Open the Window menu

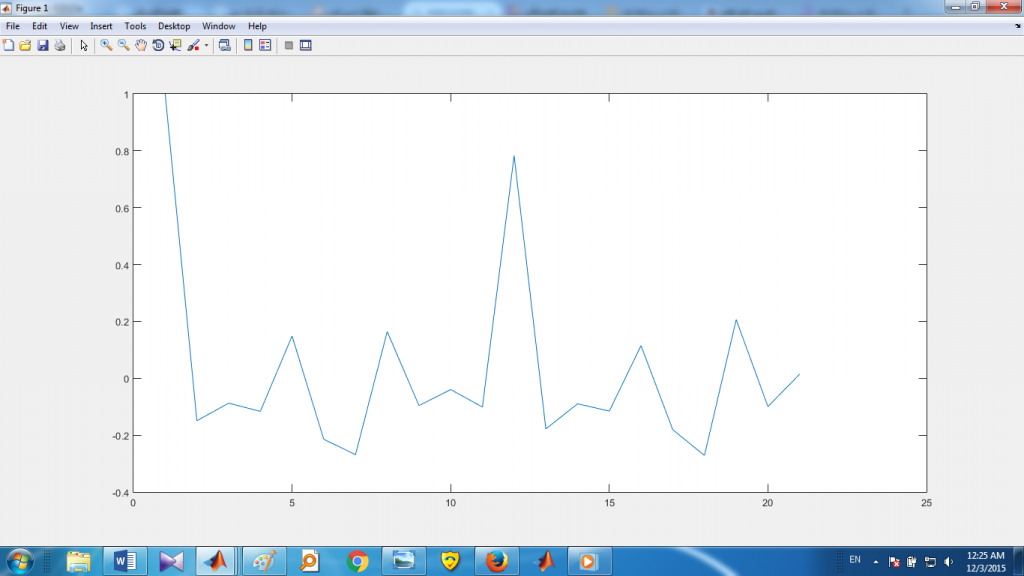click(x=219, y=26)
